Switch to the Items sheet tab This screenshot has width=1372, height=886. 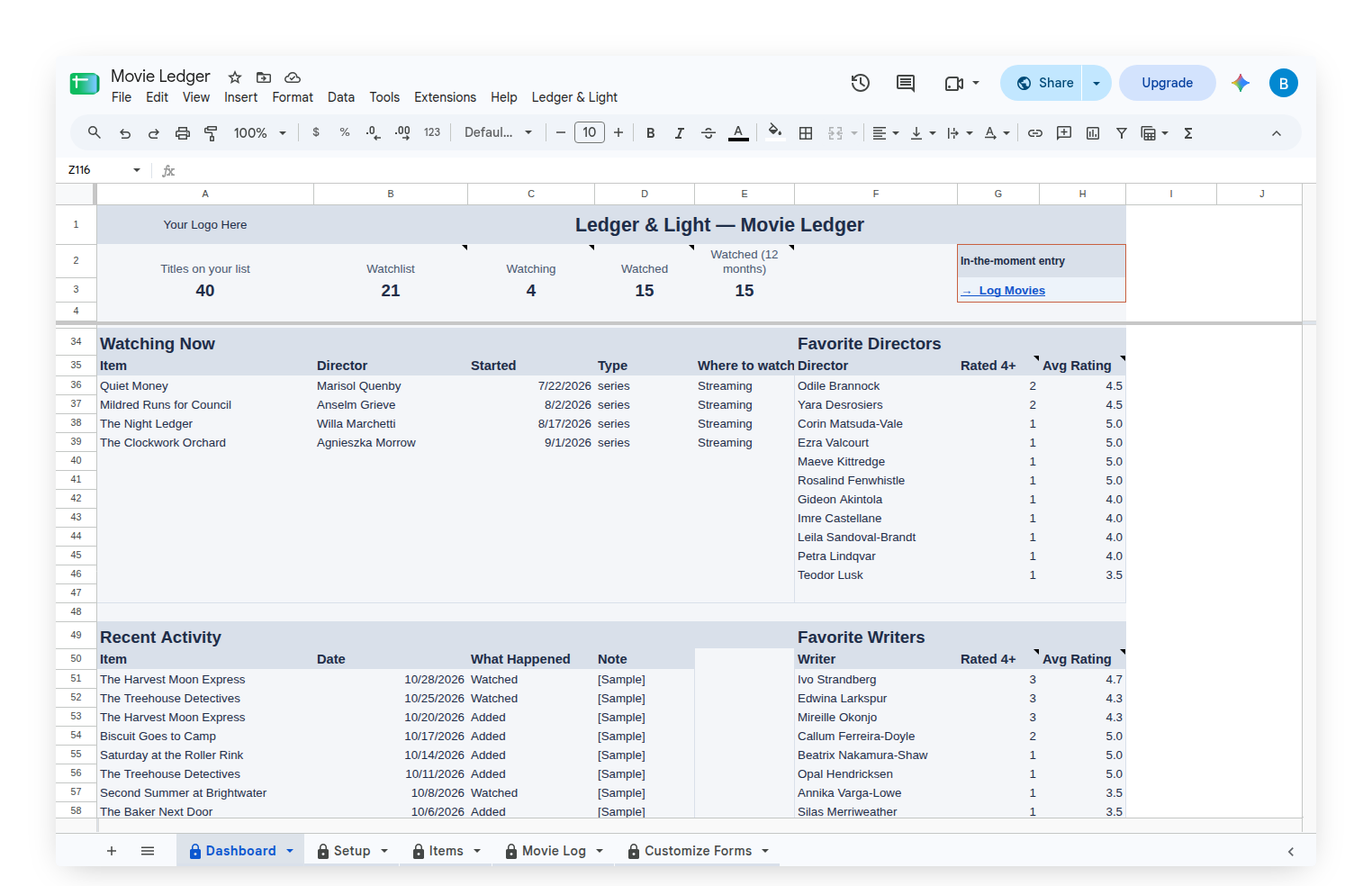point(446,851)
